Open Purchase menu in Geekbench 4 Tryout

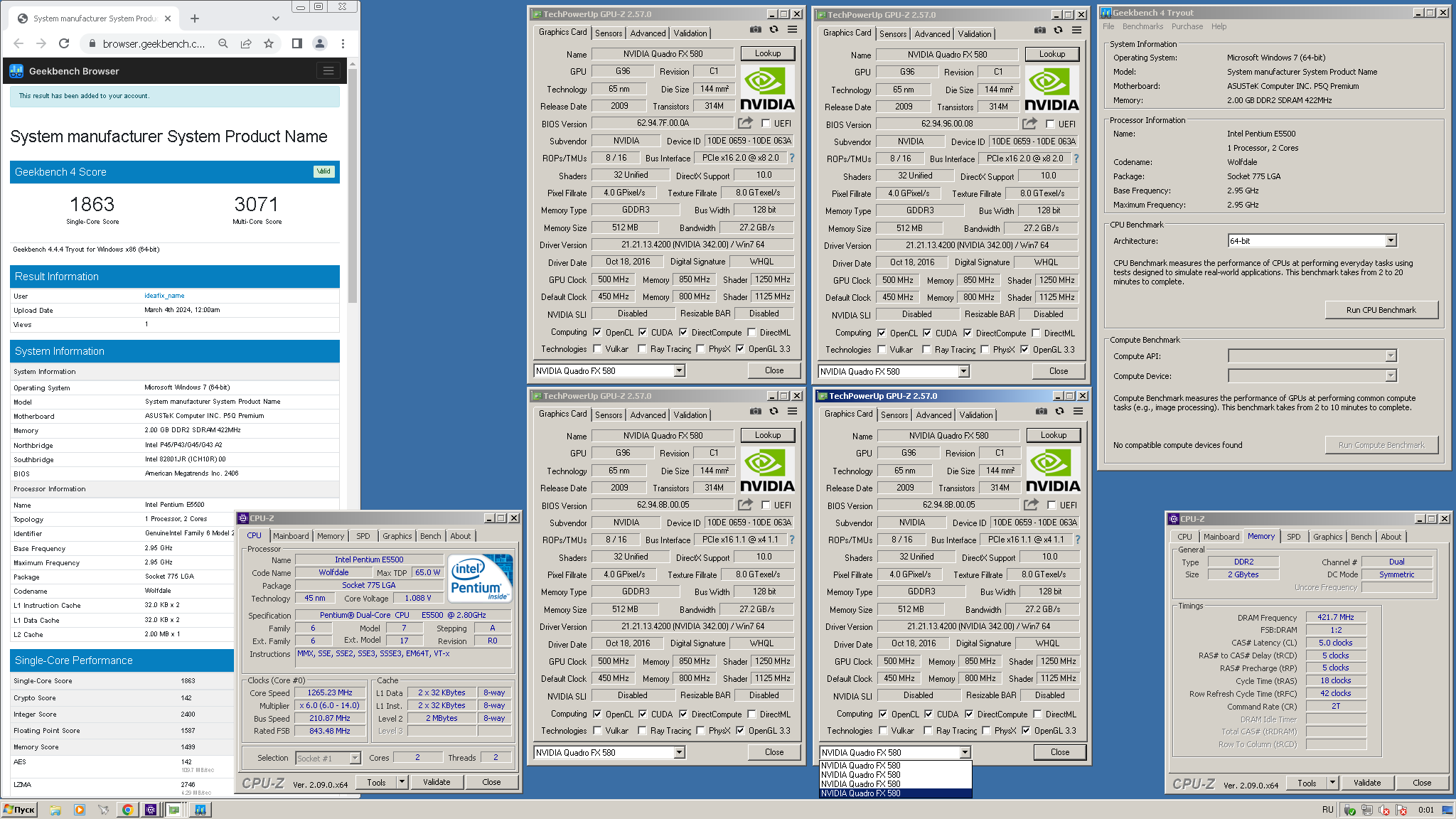coord(1187,26)
